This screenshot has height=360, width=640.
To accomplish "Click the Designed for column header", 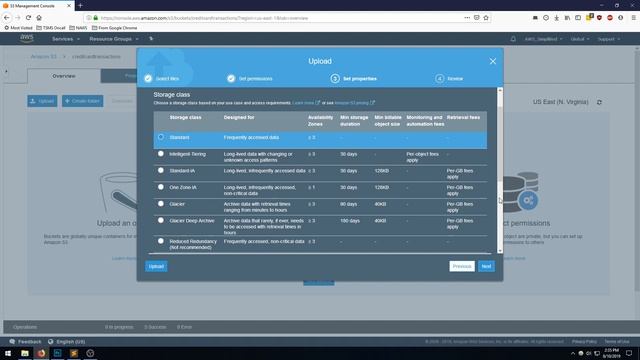I will 239,118.
